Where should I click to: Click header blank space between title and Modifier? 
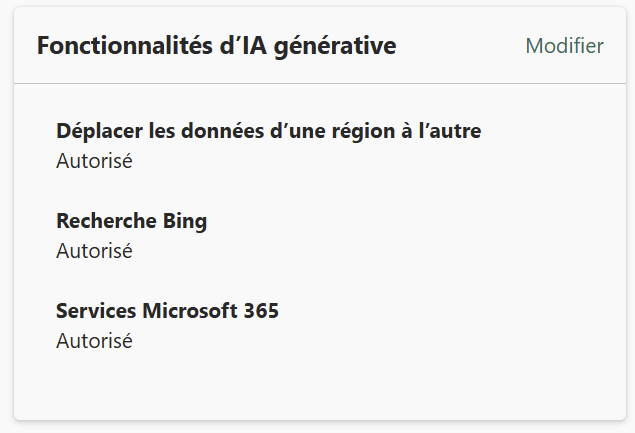click(460, 46)
